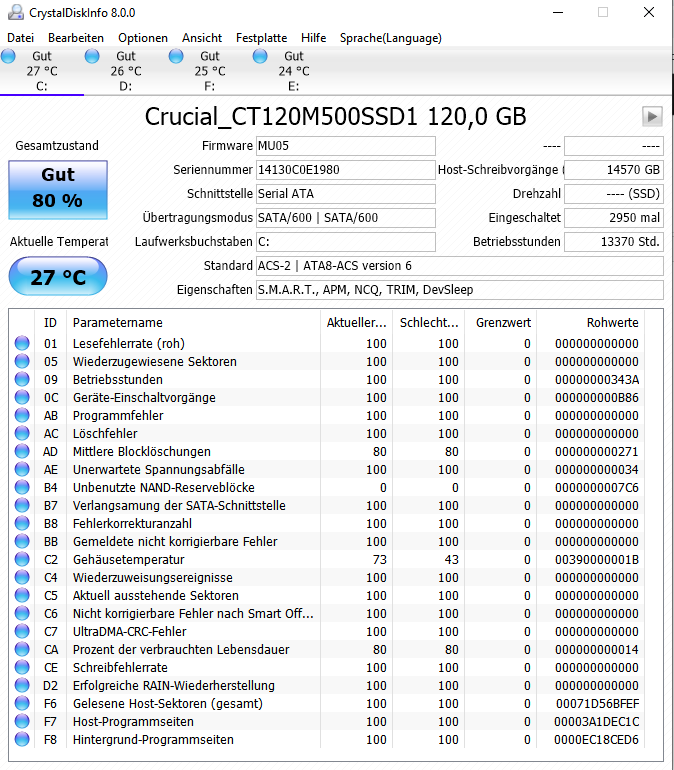This screenshot has height=770, width=674.
Task: Click the Firmware field MU05
Action: (x=346, y=146)
